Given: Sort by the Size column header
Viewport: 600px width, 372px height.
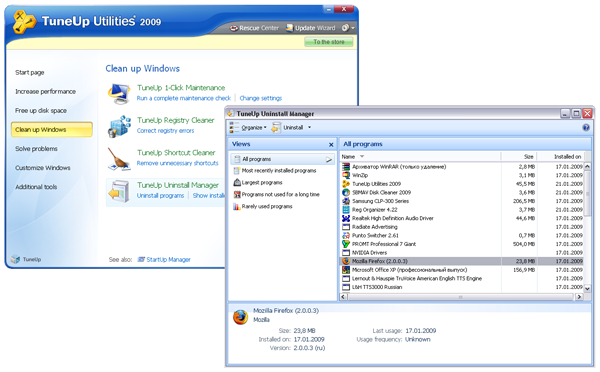Looking at the screenshot, I should point(519,157).
